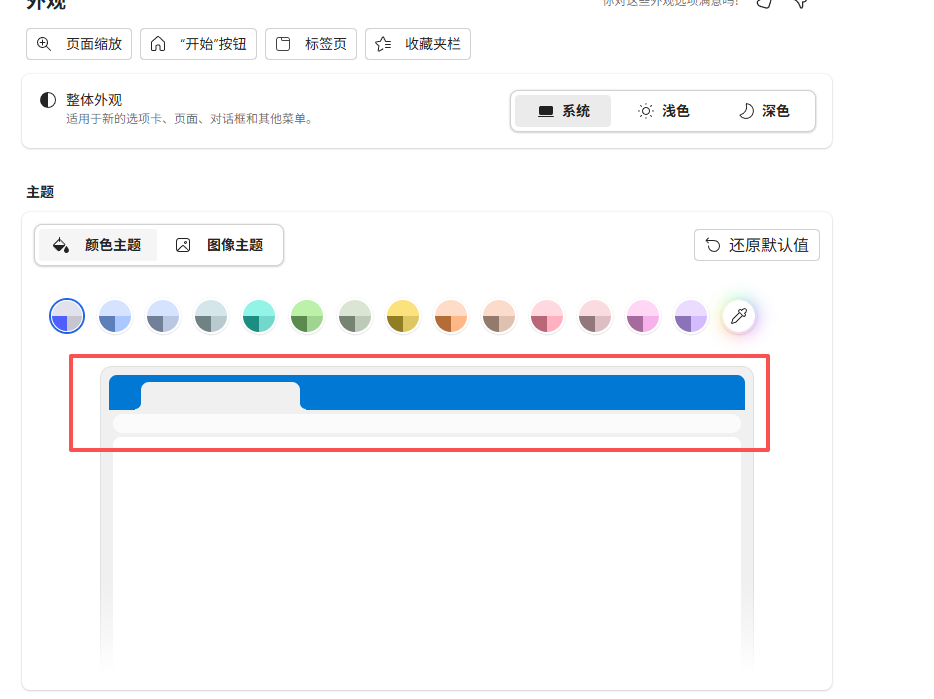Click the reset arrow icon on 还原默认值
The height and width of the screenshot is (699, 934).
712,244
